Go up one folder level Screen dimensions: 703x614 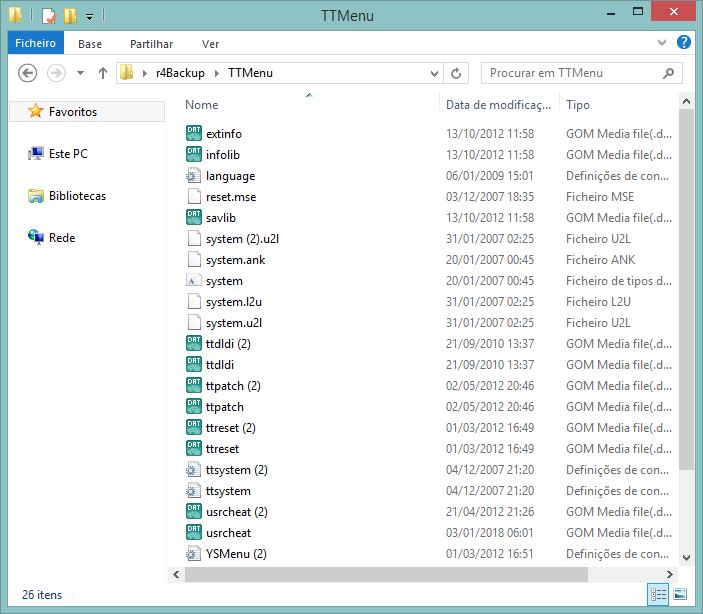coord(103,73)
